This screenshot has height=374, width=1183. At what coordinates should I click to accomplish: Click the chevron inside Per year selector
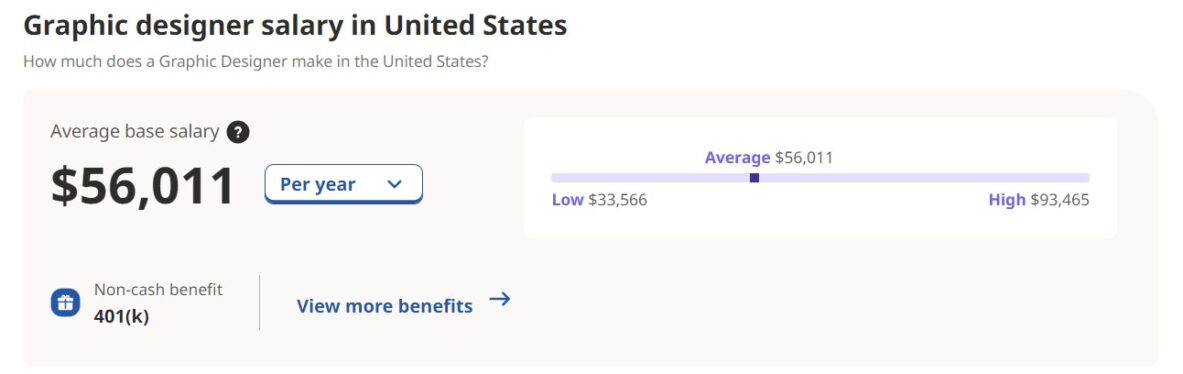(394, 184)
